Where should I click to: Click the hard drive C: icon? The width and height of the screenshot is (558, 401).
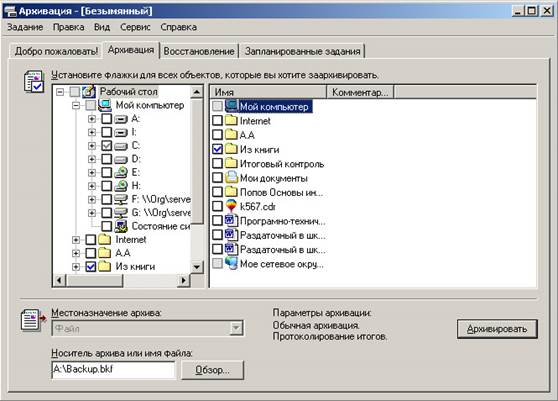[121, 146]
